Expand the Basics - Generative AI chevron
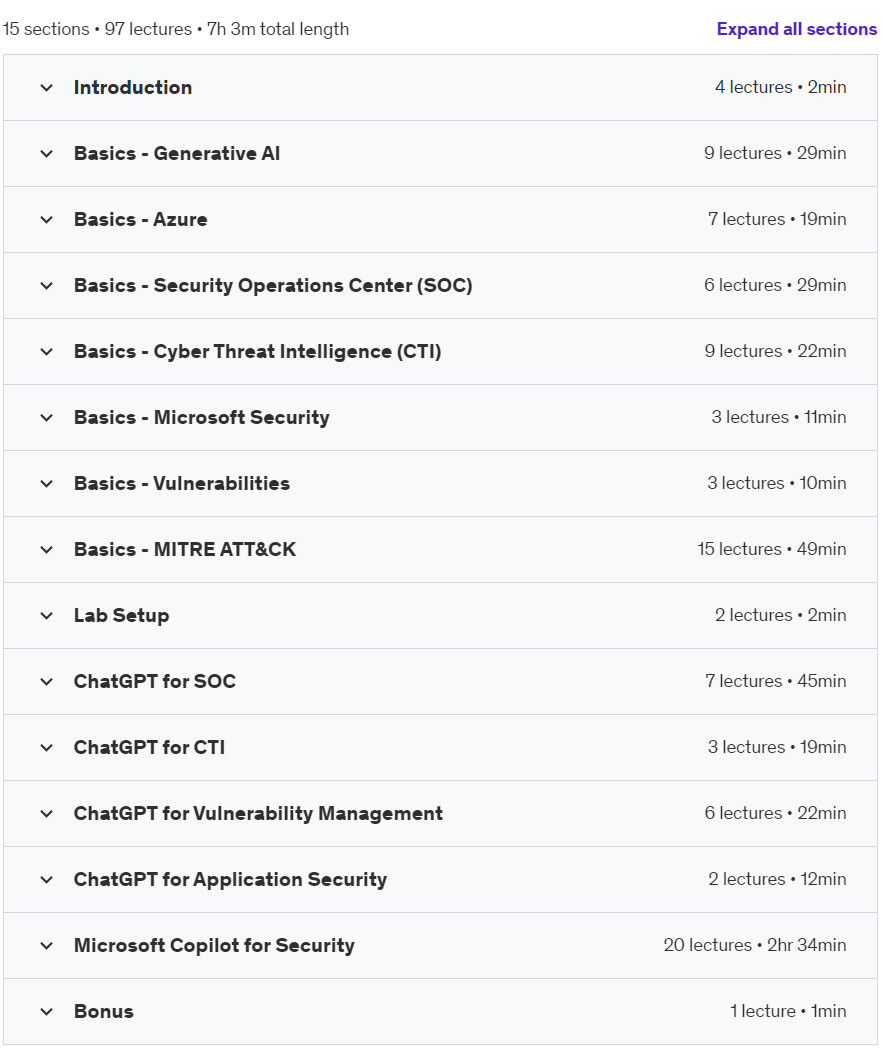Viewport: 882px width, 1049px height. tap(46, 154)
